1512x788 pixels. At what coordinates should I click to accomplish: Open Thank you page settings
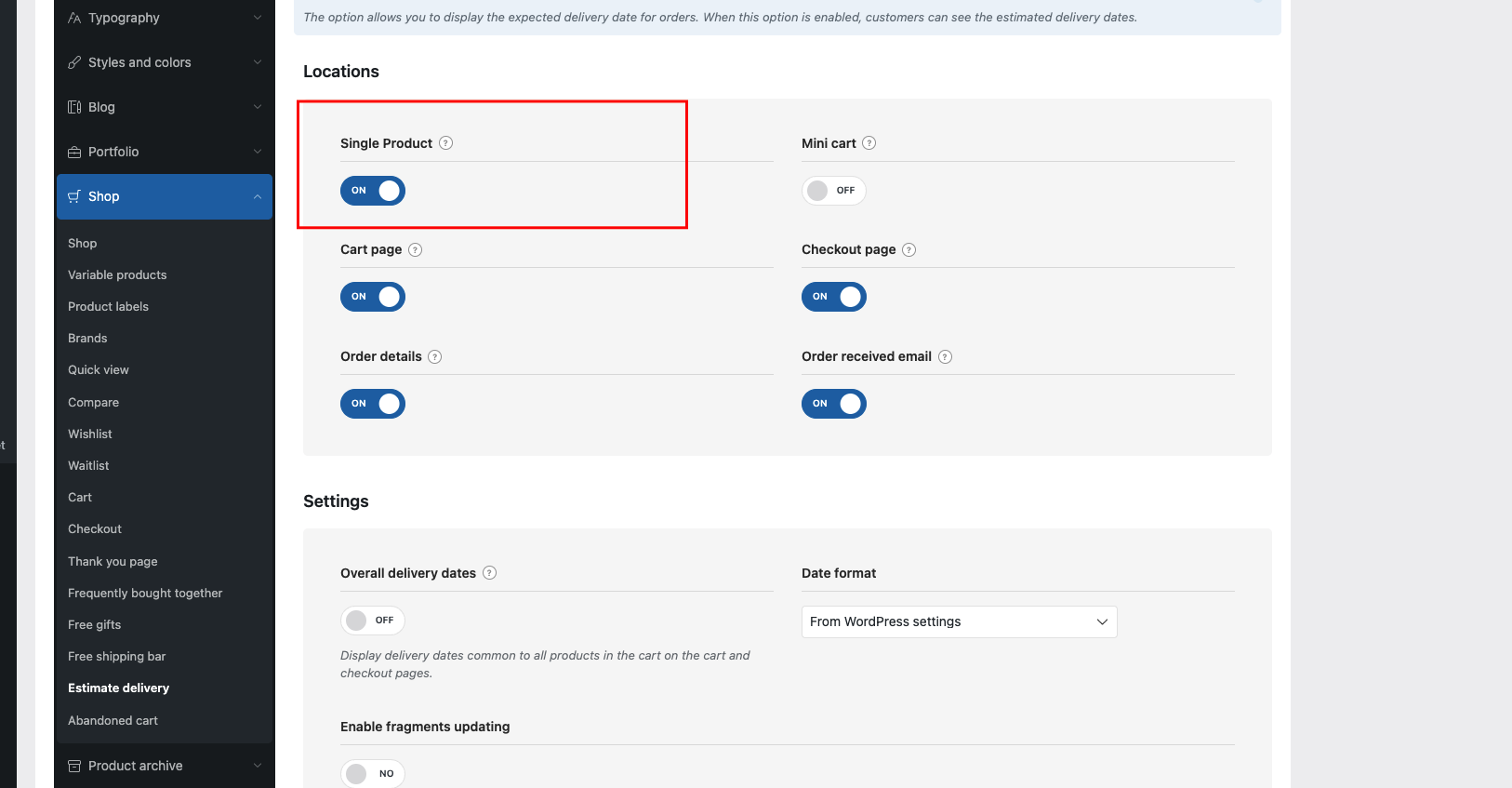coord(113,561)
